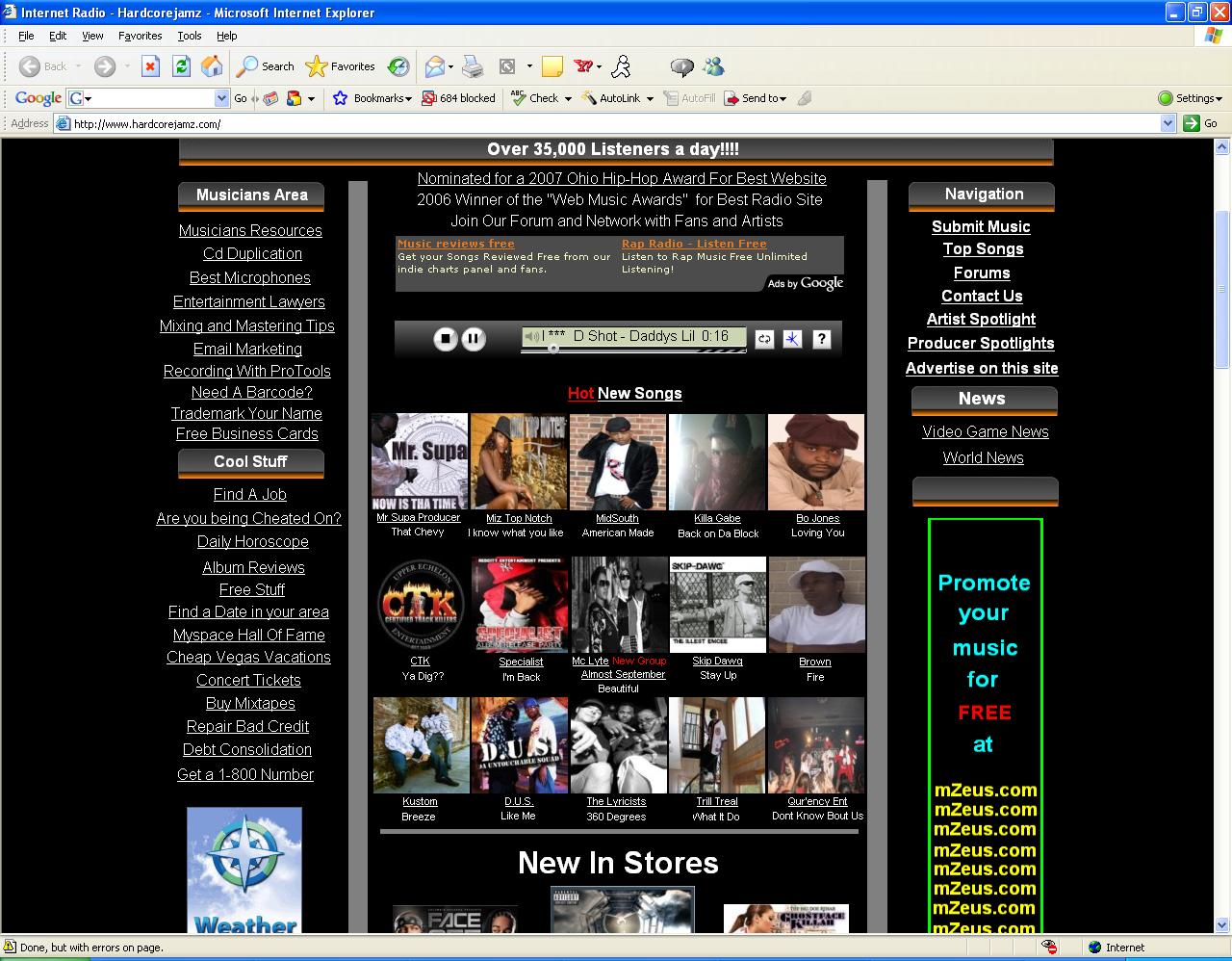The width and height of the screenshot is (1232, 961).
Task: Click the player seek slider knob
Action: [553, 350]
